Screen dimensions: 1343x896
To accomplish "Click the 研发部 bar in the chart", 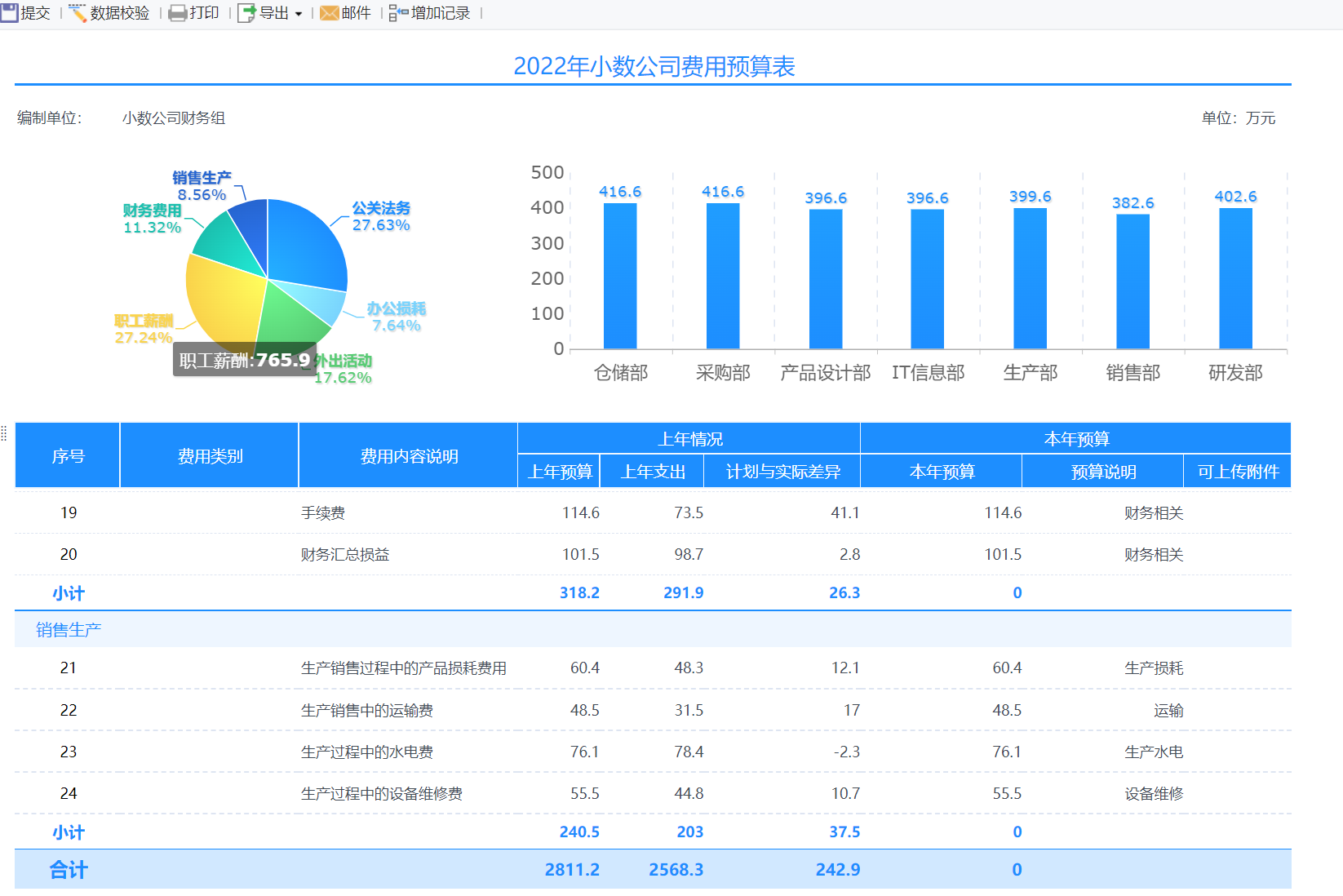I will [x=1235, y=277].
